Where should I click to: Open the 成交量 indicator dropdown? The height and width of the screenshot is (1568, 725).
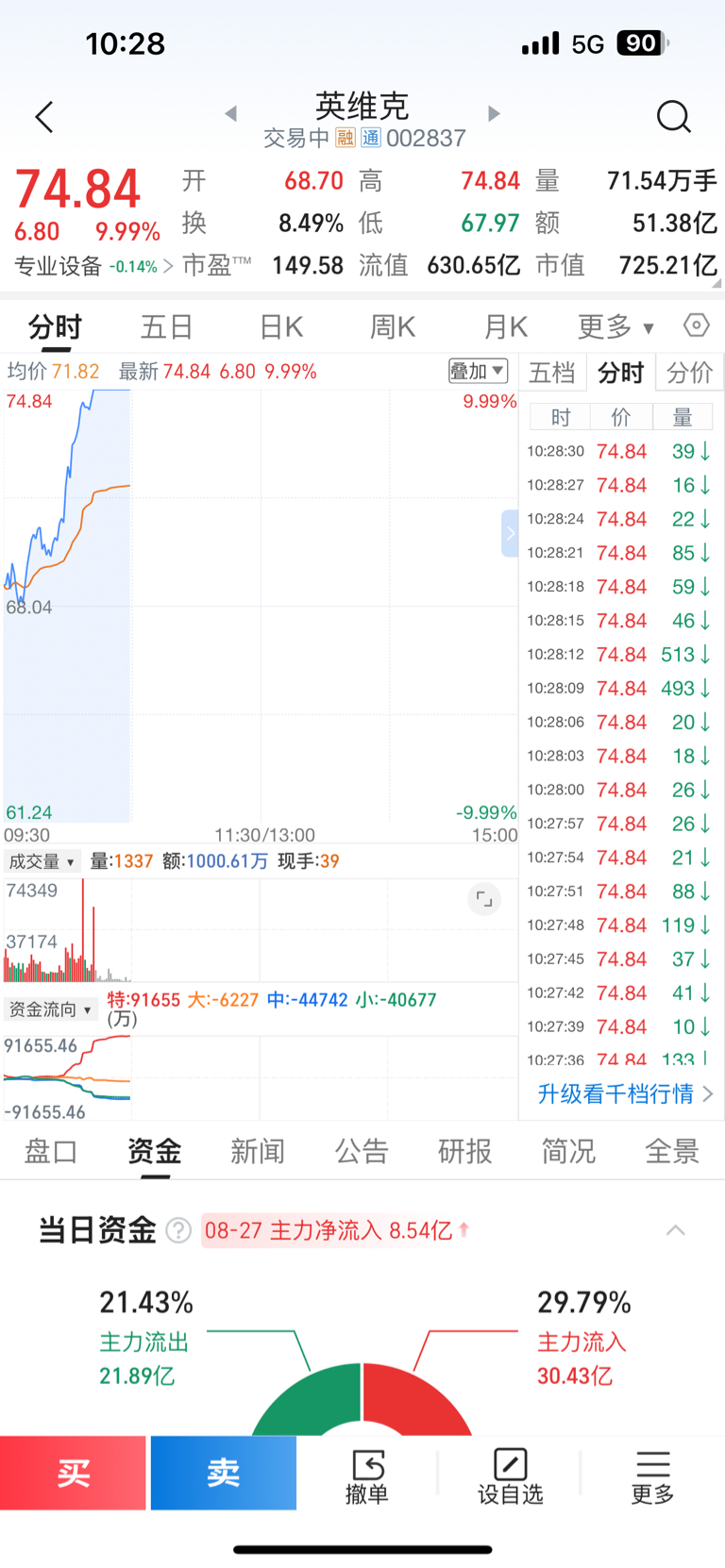42,861
